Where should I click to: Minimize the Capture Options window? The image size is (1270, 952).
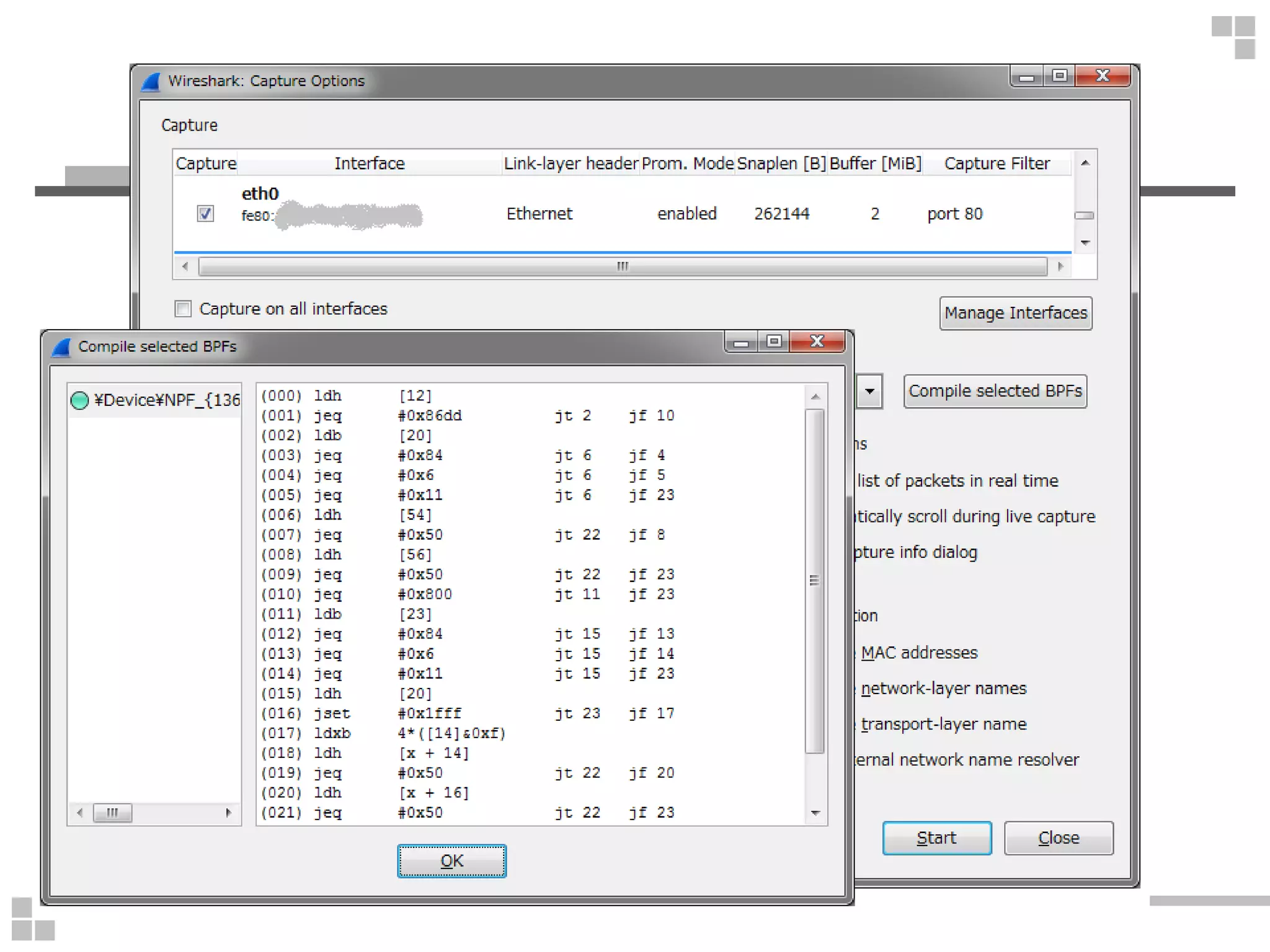[1027, 76]
